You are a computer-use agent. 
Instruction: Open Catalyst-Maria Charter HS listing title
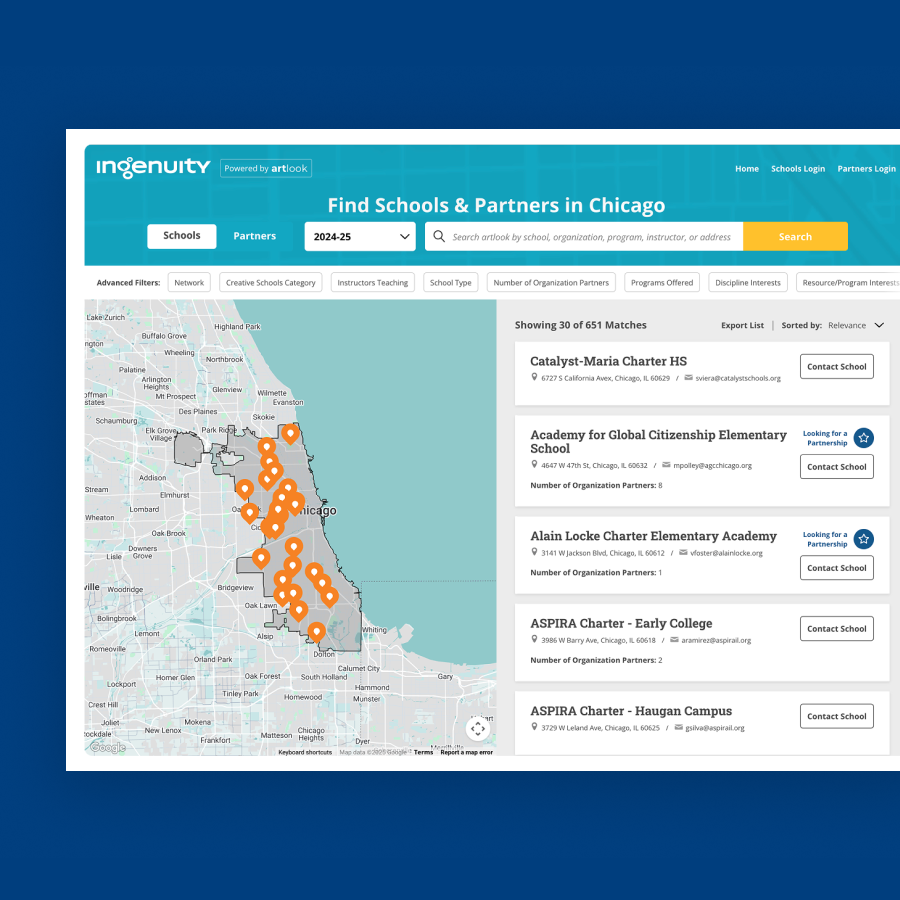pos(608,361)
